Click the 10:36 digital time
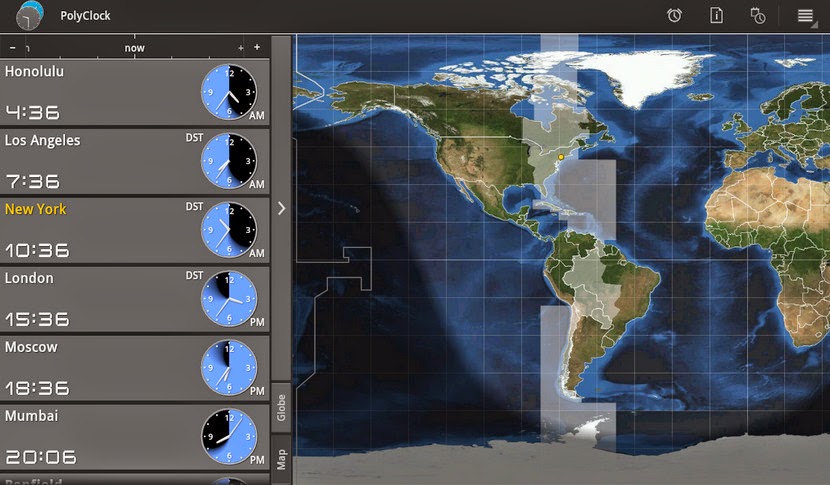 (x=37, y=250)
